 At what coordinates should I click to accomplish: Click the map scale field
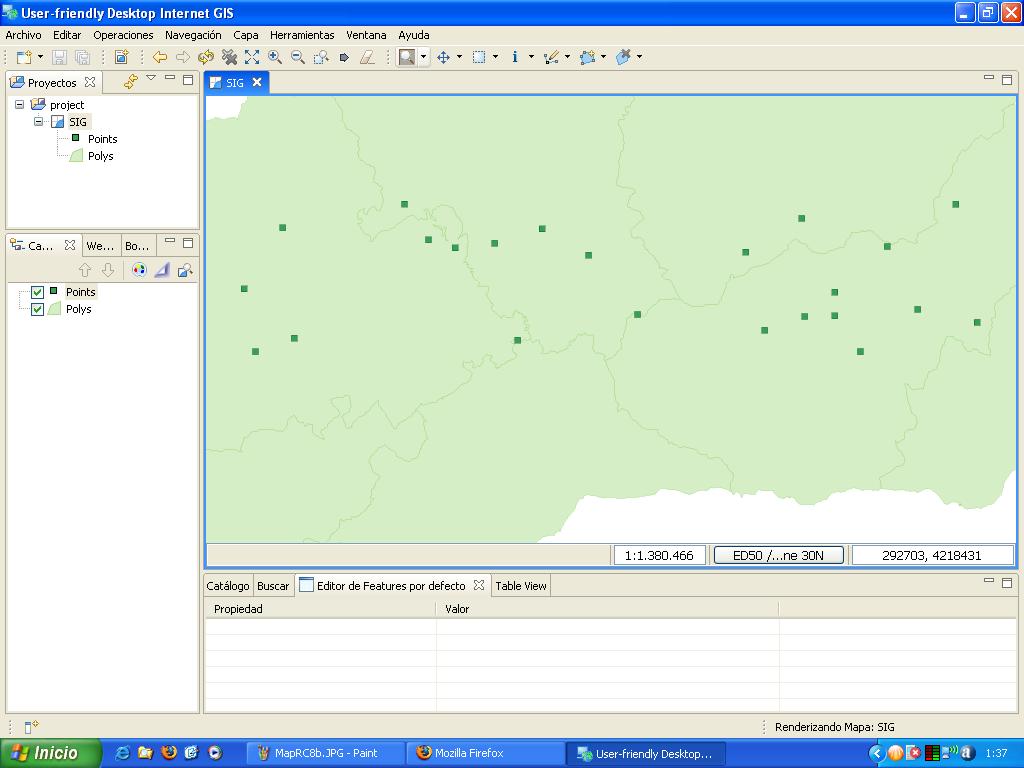click(659, 555)
